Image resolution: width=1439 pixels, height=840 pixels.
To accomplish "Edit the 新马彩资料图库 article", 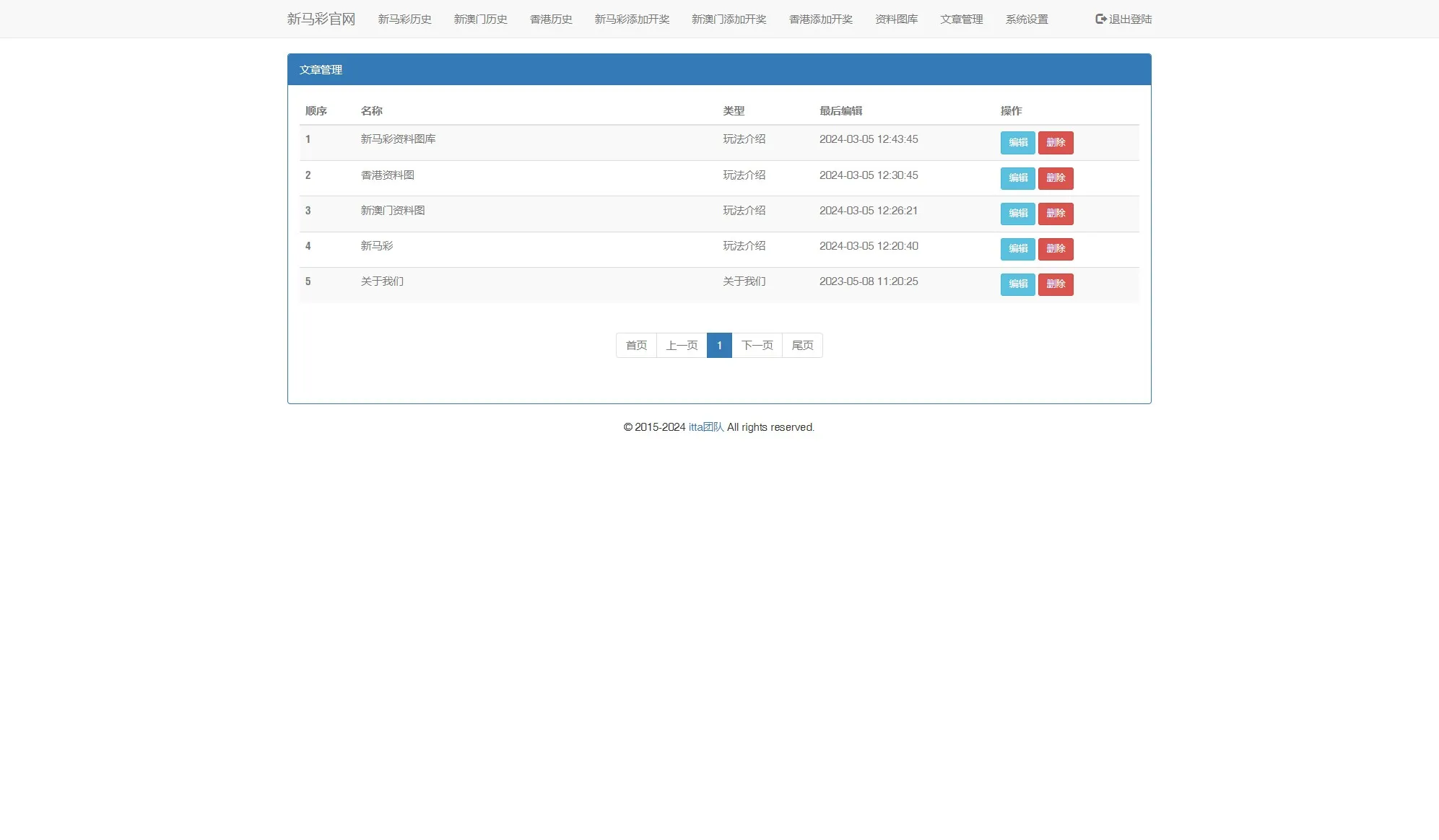I will (x=1018, y=142).
